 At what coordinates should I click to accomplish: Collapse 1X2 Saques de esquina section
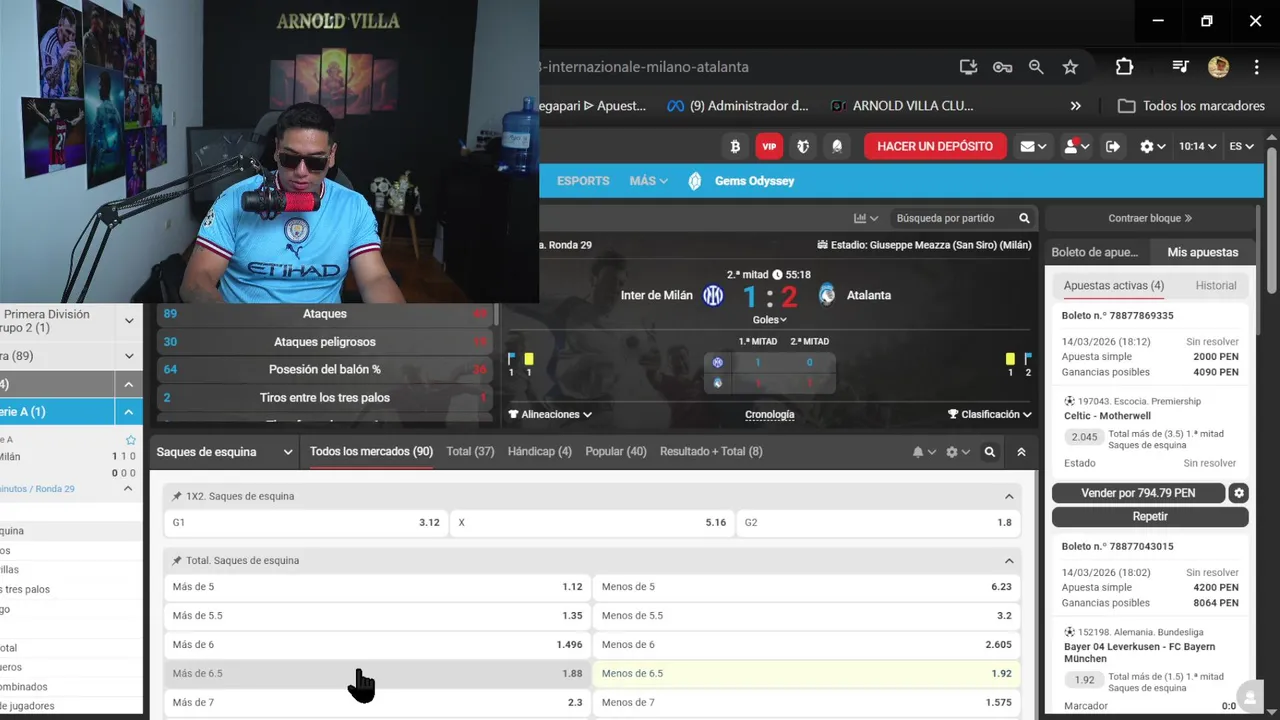(1009, 496)
